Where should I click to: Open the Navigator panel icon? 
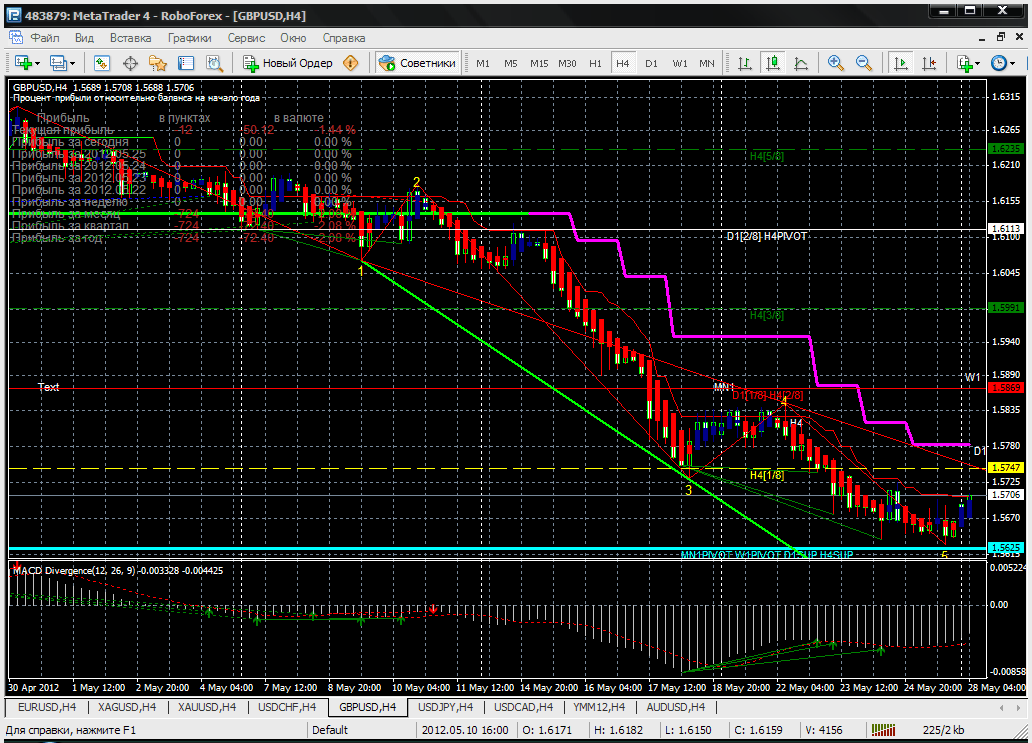pos(158,63)
